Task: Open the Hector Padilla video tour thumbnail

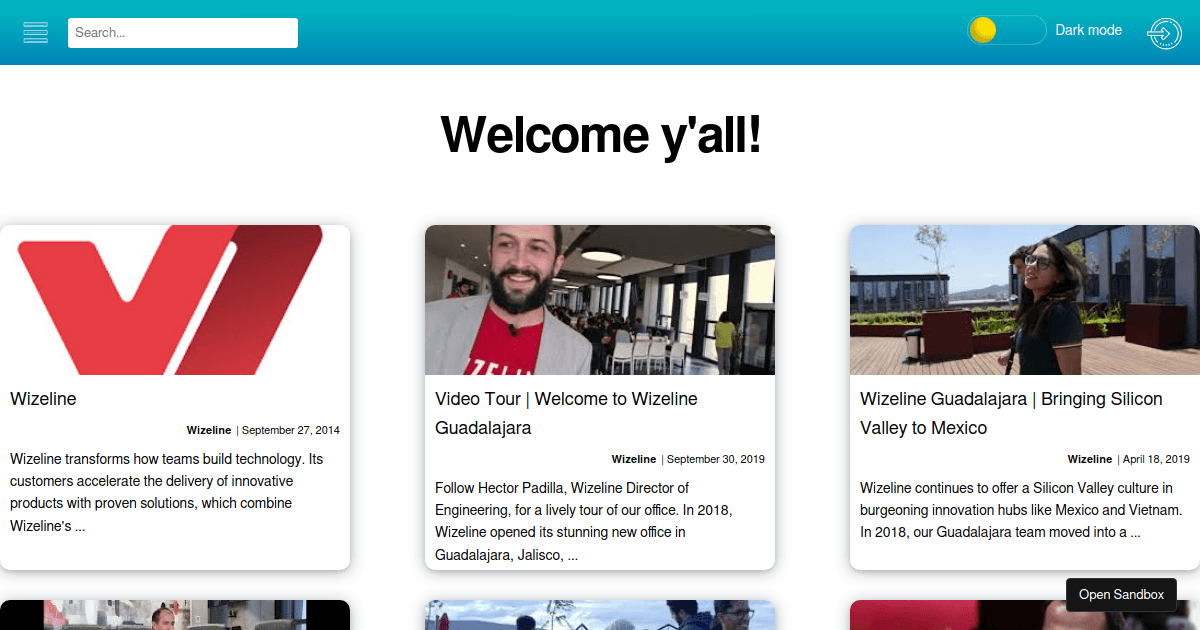Action: [x=600, y=300]
